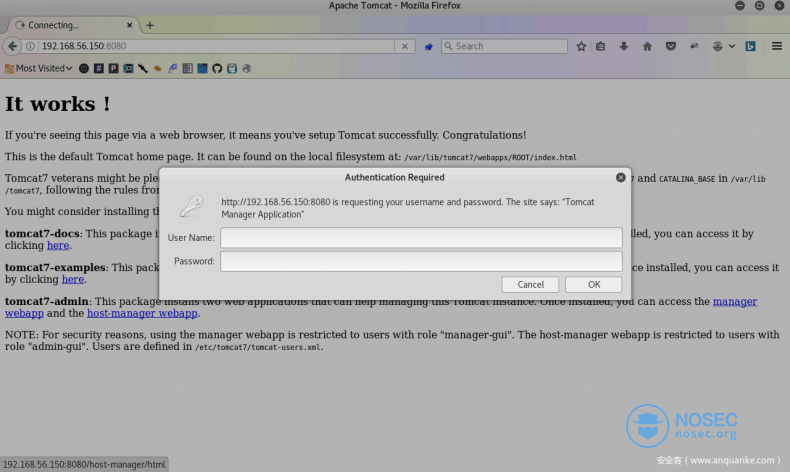
Task: Save page to Pocket icon
Action: click(x=671, y=46)
